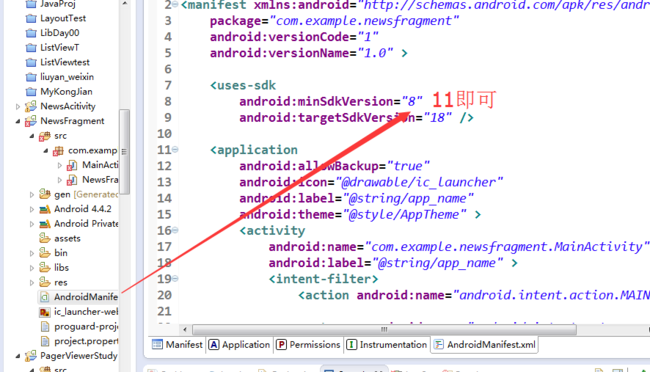650x372 pixels.
Task: Click the PagerViewerStudy project icon
Action: [31, 356]
